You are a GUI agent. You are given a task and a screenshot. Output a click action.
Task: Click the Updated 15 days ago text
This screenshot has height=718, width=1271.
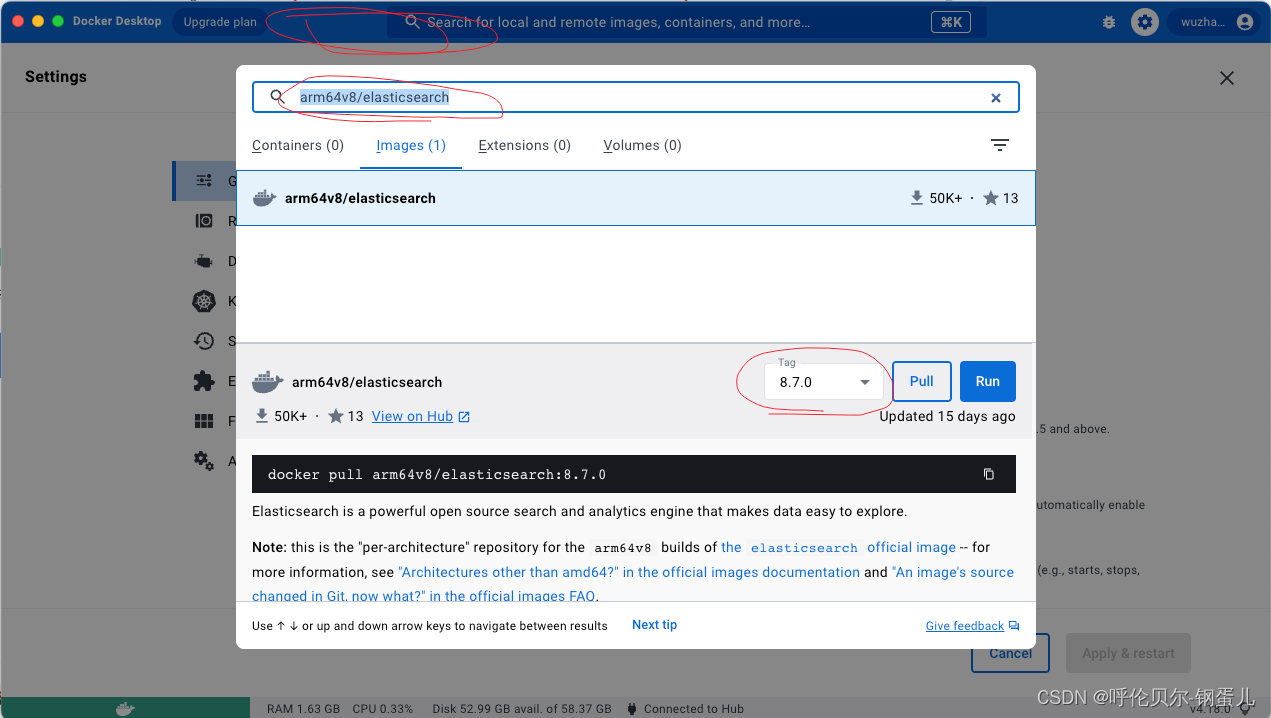947,416
